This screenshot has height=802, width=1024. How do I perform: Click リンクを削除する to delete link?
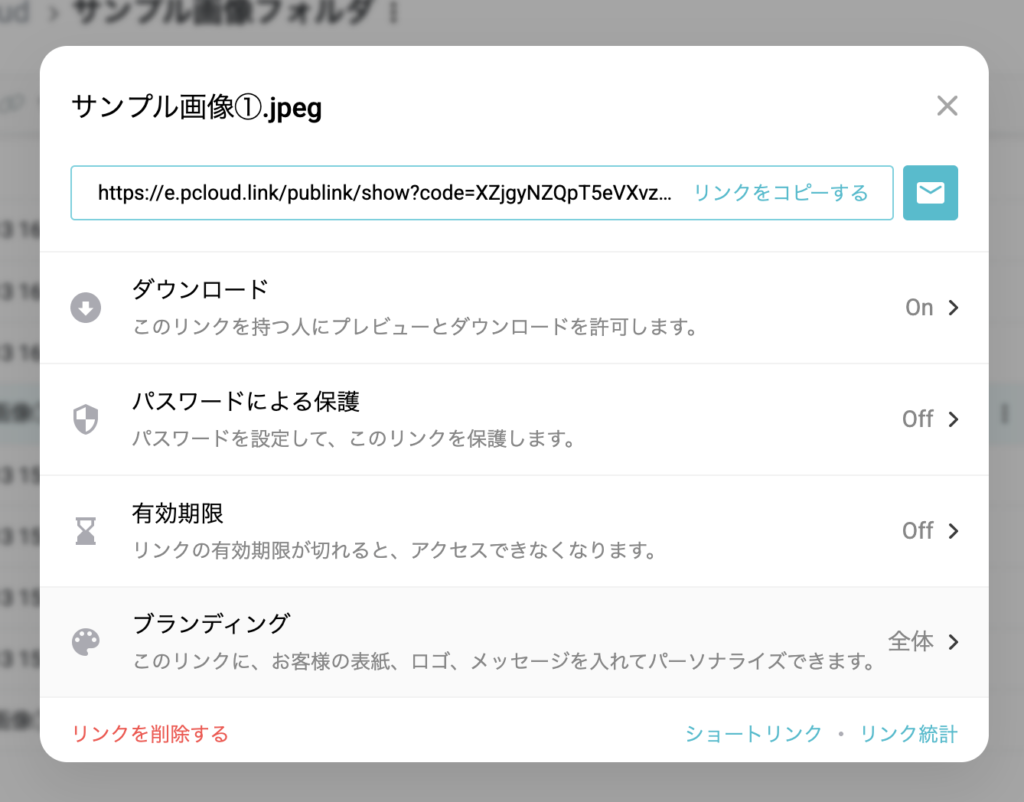(151, 733)
